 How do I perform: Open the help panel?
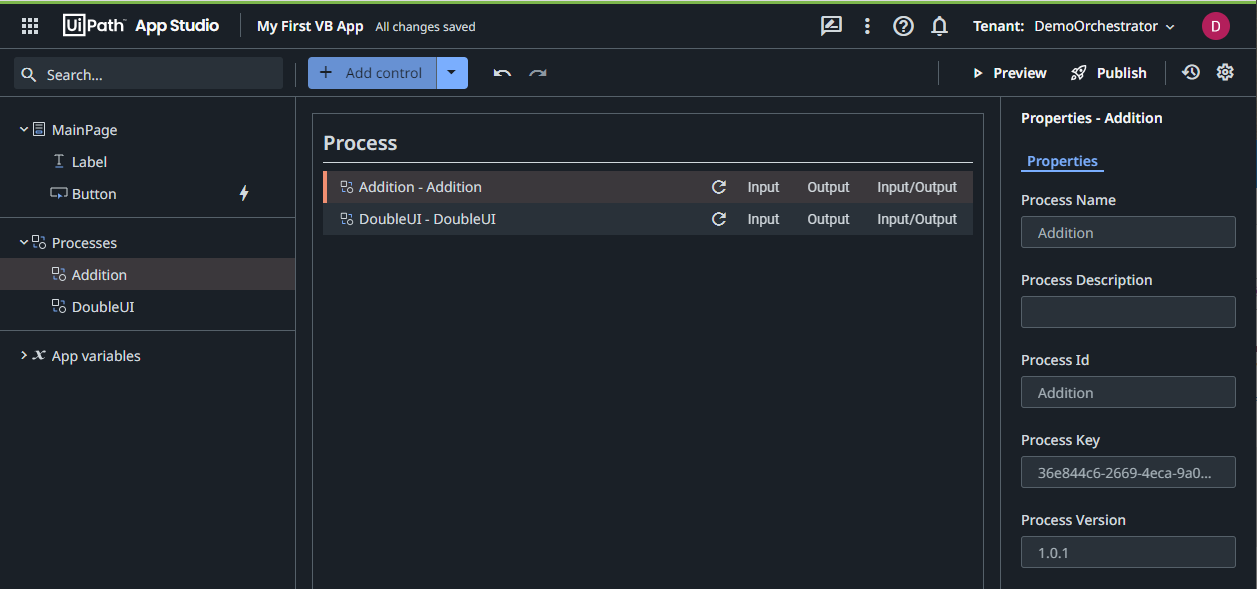(x=903, y=26)
